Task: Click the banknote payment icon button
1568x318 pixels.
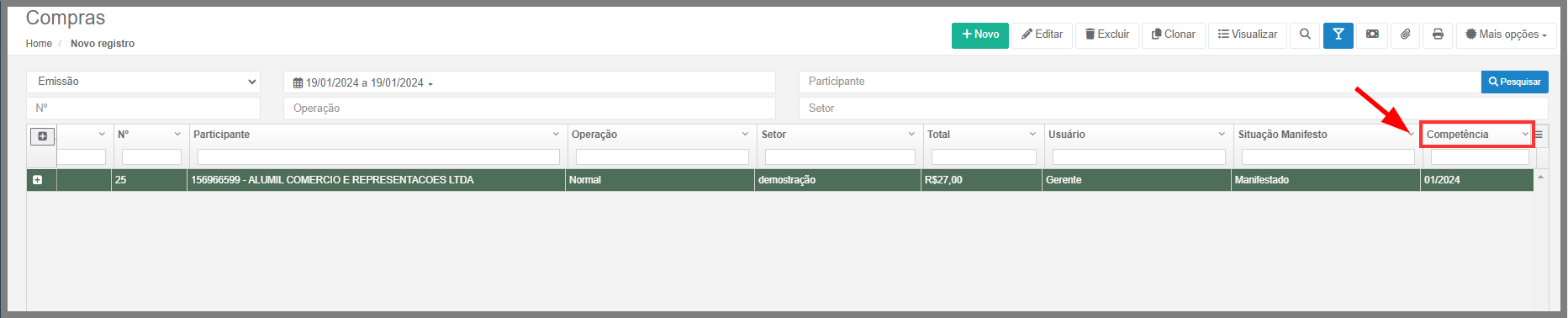Action: click(1372, 34)
